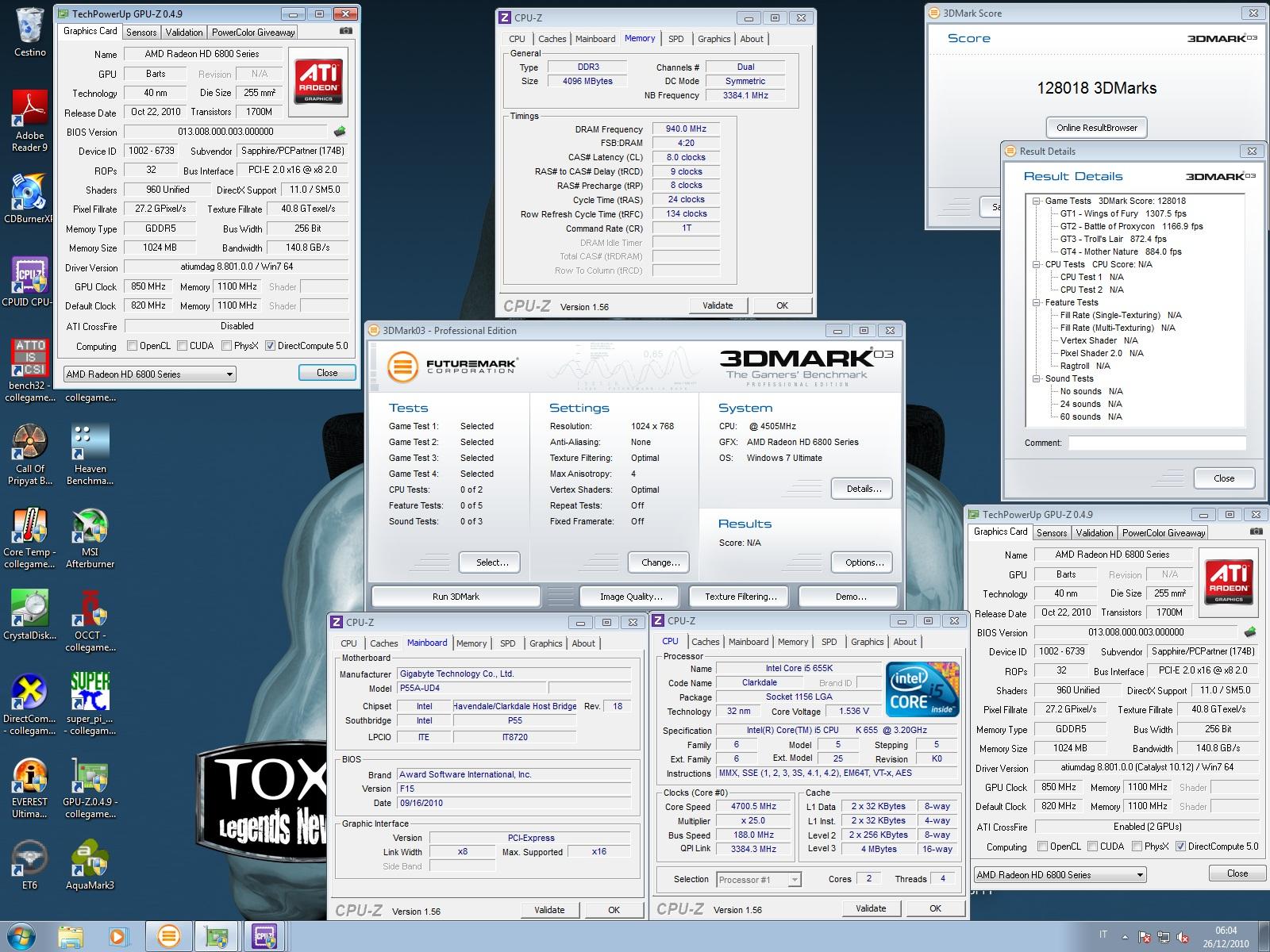Click Image Quality... button

point(631,597)
